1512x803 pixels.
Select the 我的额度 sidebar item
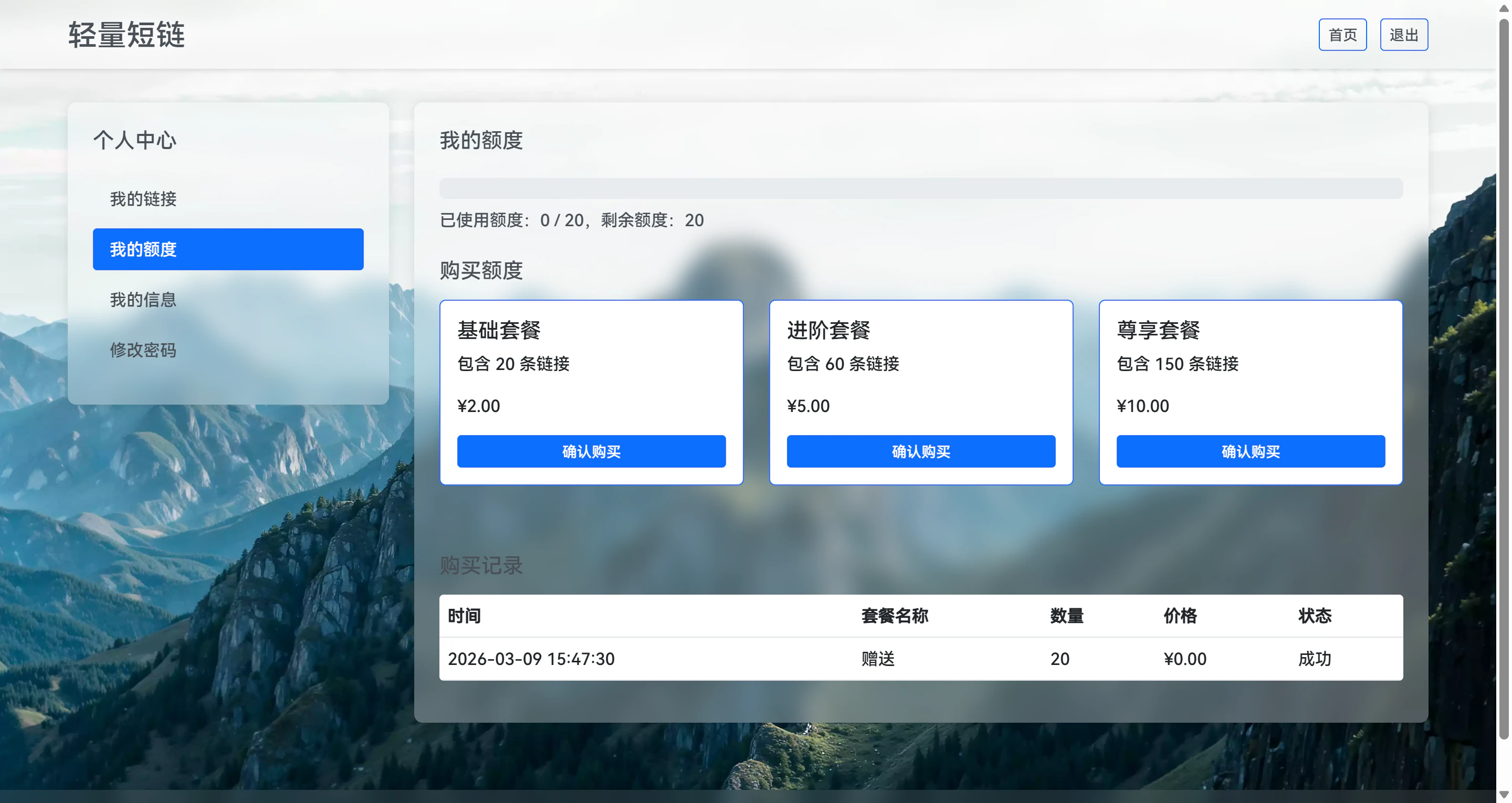[228, 249]
